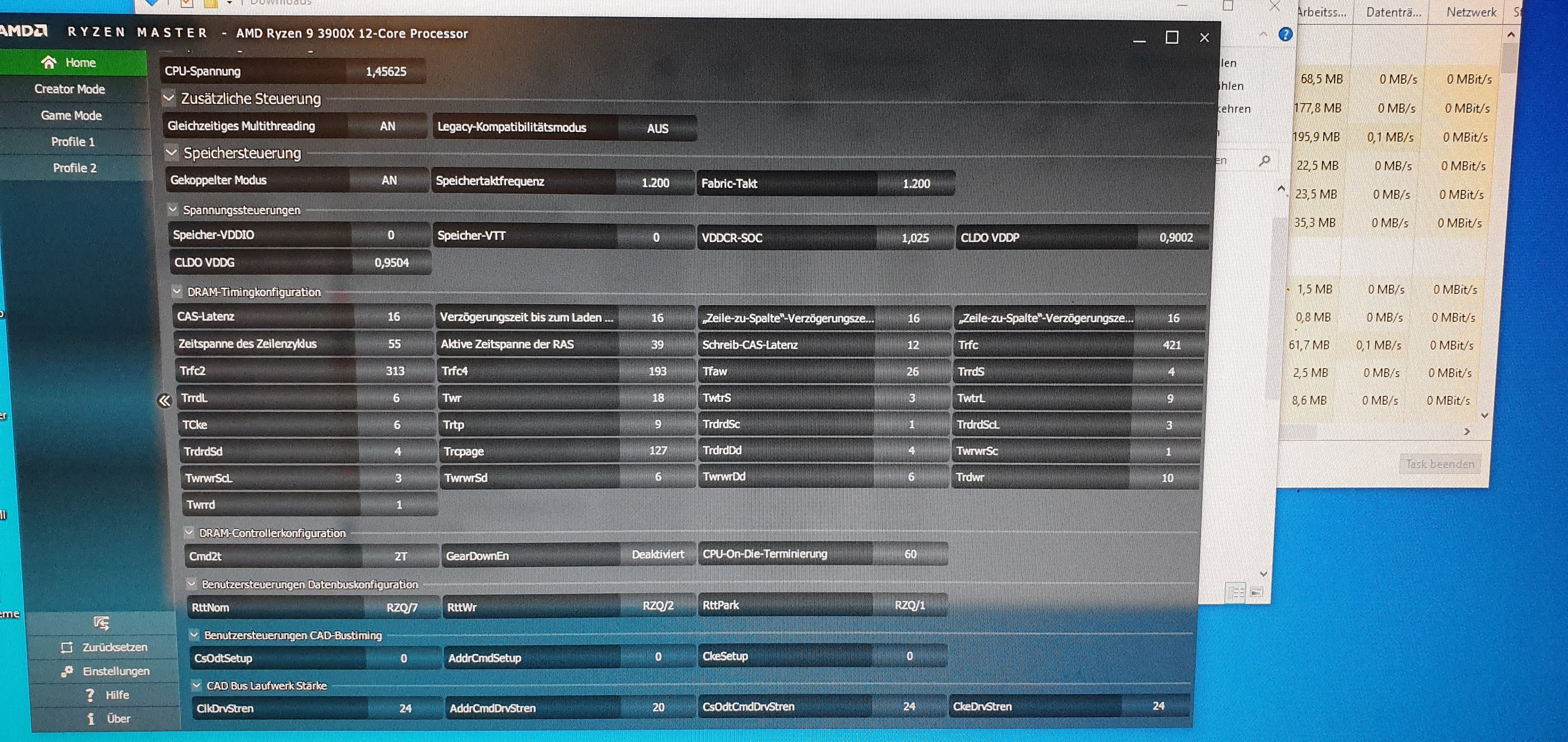Screen dimensions: 1568x742
Task: Click the Task beenden button
Action: pyautogui.click(x=1439, y=464)
